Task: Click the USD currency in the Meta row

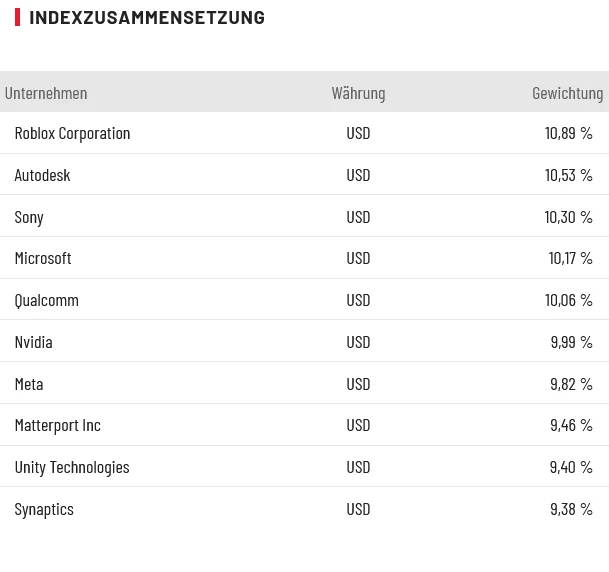Action: (x=358, y=384)
